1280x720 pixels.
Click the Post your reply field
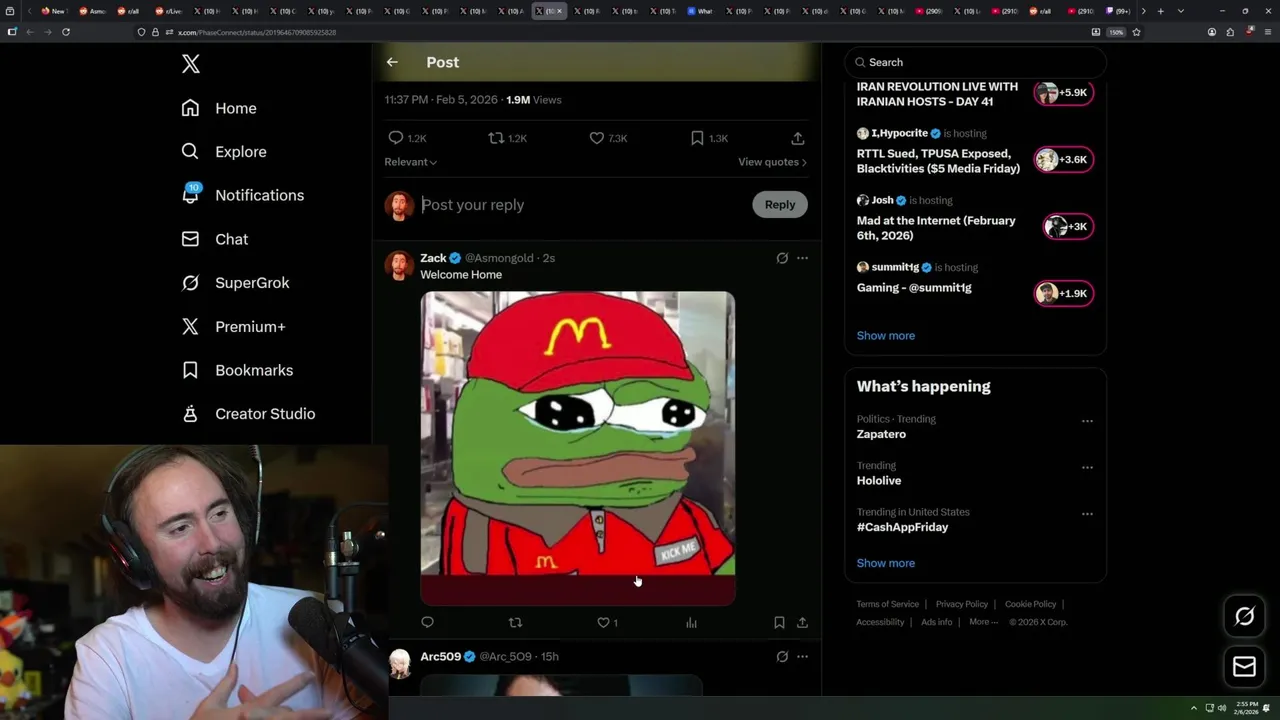(x=580, y=205)
